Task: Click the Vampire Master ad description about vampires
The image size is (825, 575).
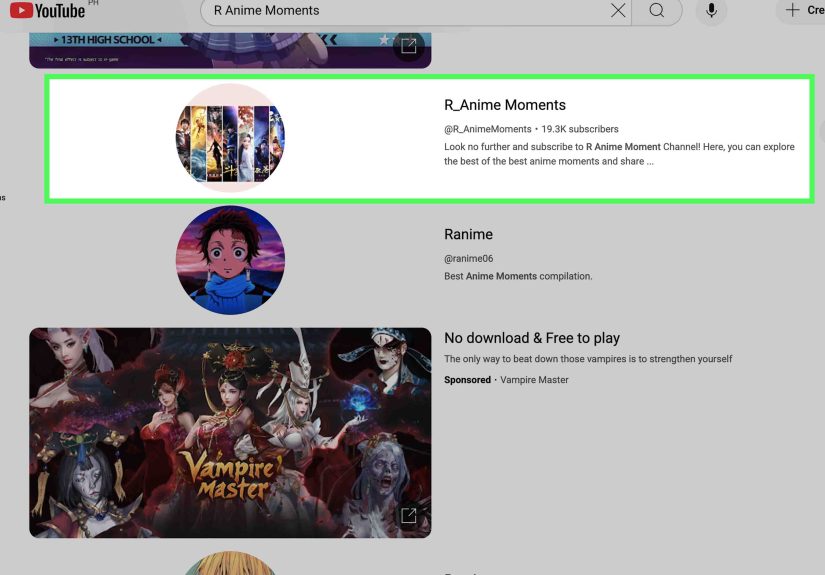Action: [x=588, y=359]
